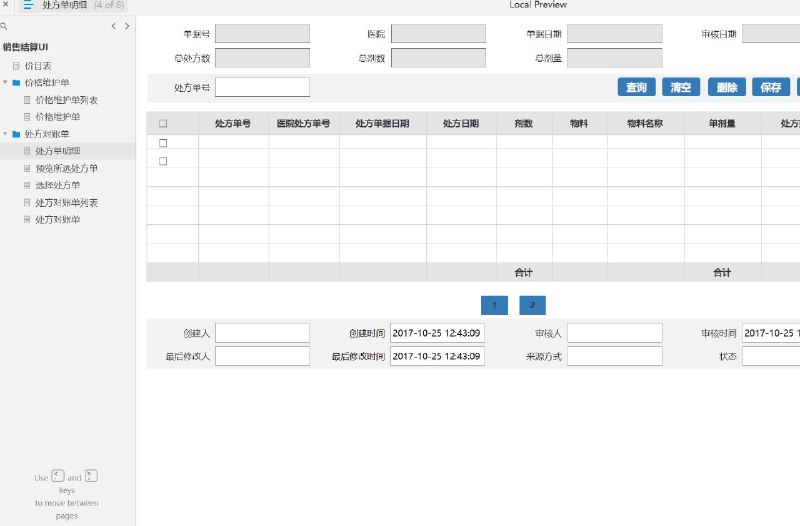
Task: Check the first table row checkbox
Action: click(163, 143)
